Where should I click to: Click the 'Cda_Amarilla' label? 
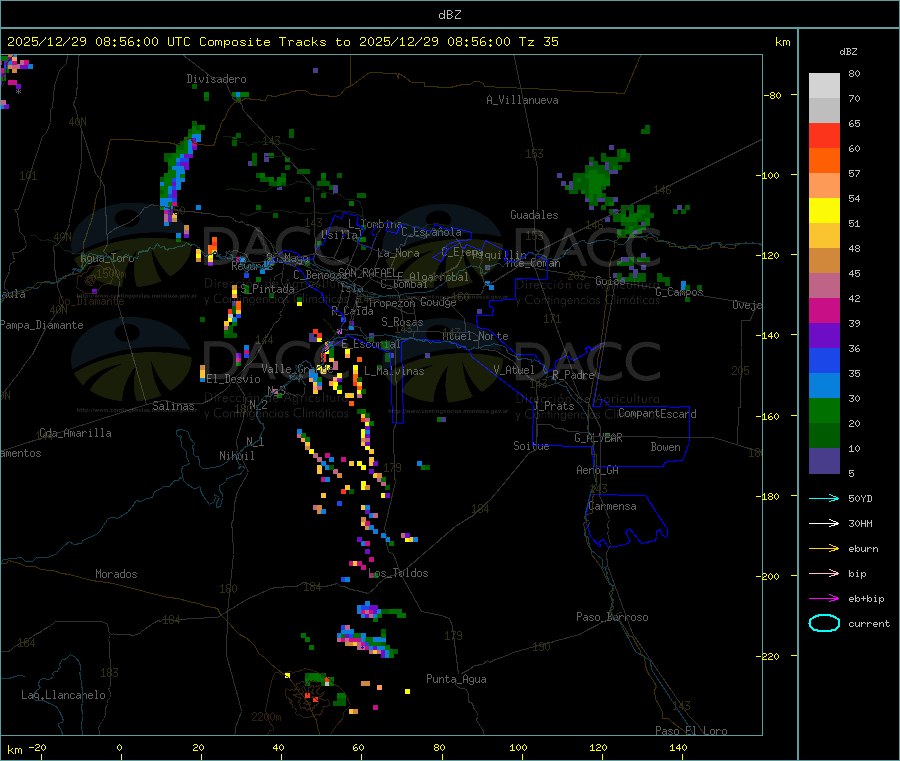coord(75,433)
